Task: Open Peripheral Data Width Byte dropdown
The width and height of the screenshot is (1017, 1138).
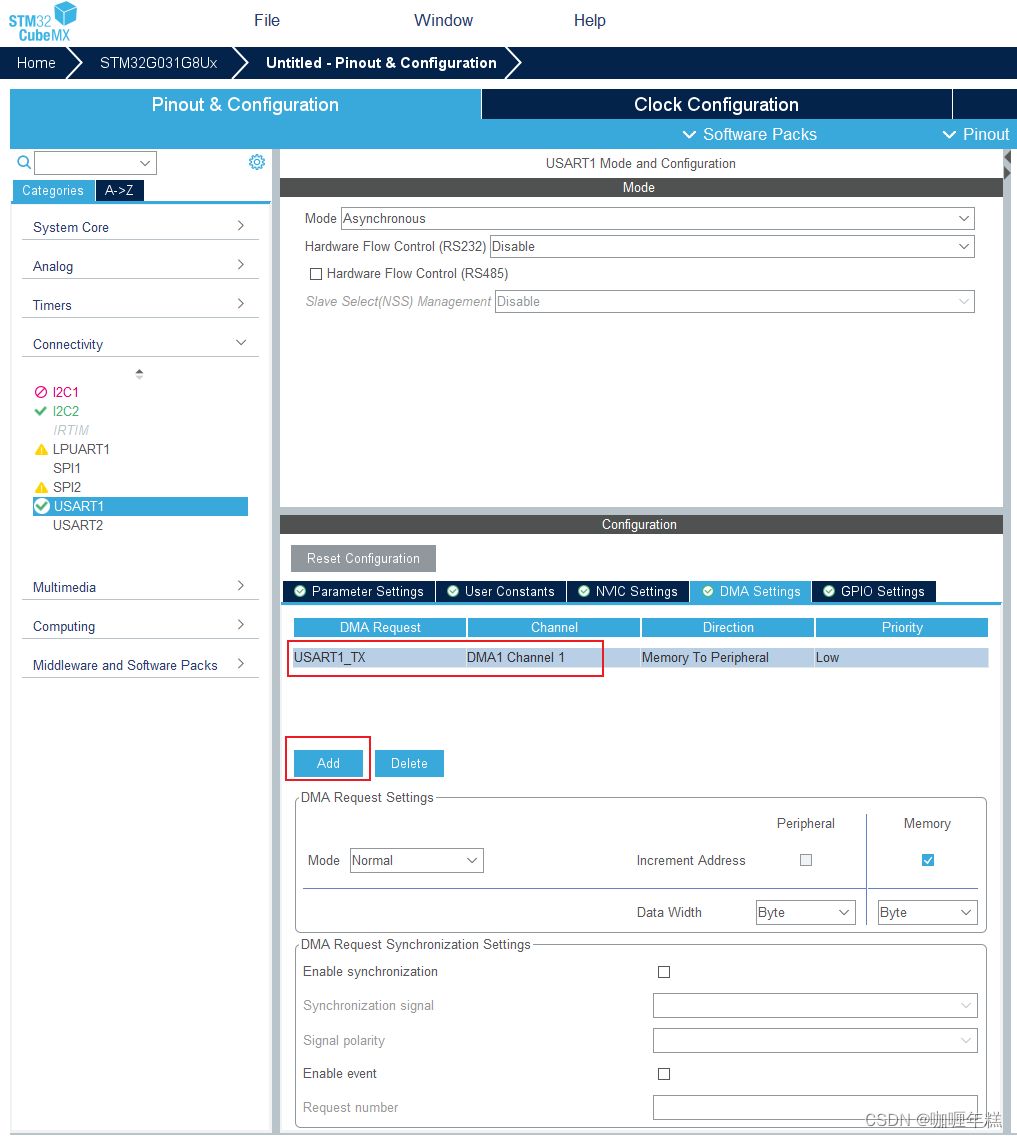Action: click(x=806, y=912)
